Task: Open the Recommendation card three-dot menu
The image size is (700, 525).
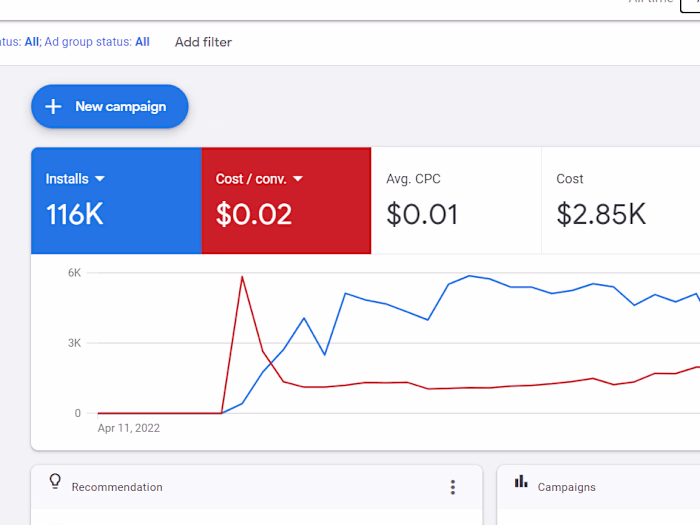Action: coord(453,487)
